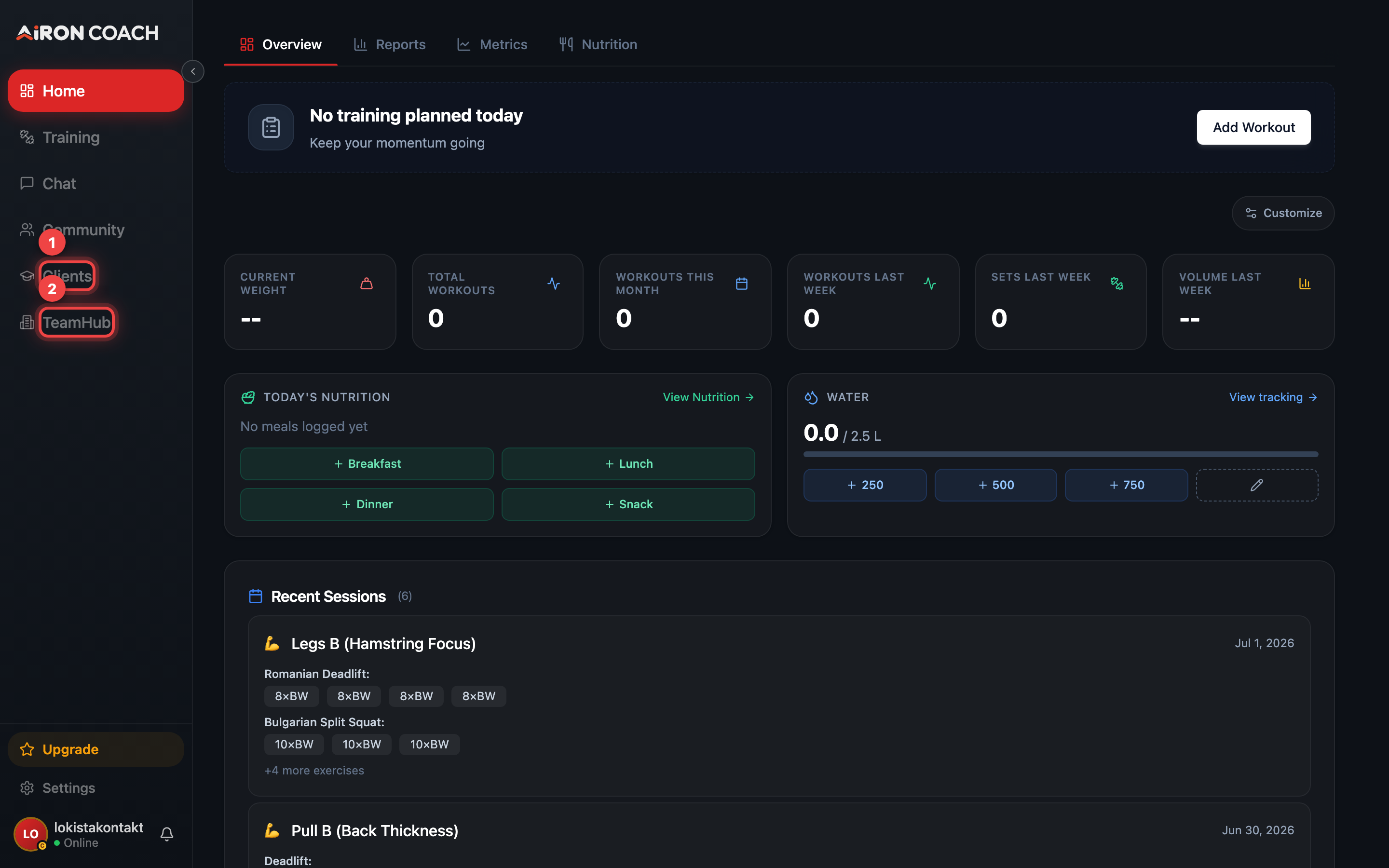Viewport: 1389px width, 868px height.
Task: Click the pencil to enter custom water amount
Action: 1257,485
